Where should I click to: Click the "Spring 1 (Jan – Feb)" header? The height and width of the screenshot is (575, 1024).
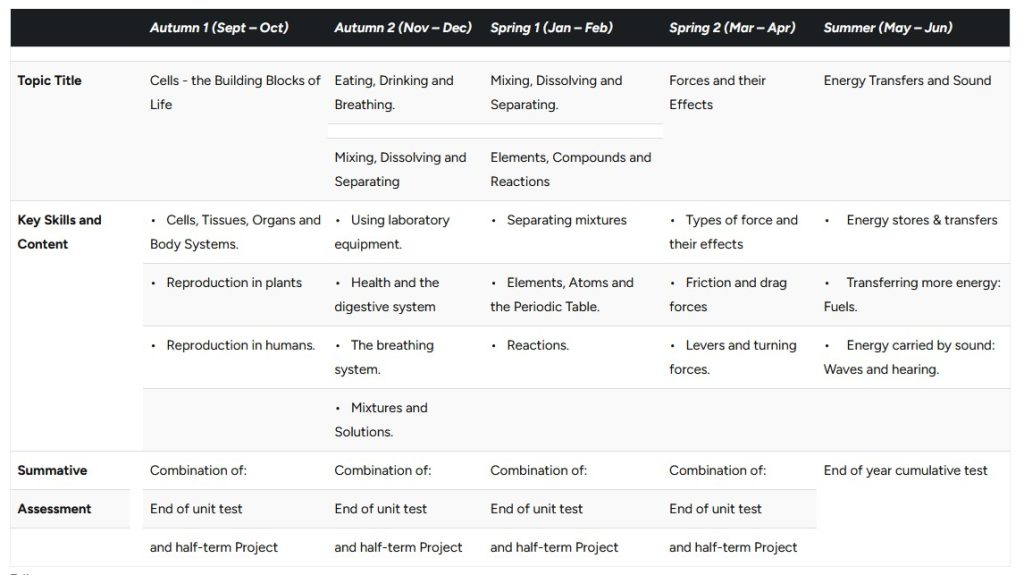coord(551,28)
